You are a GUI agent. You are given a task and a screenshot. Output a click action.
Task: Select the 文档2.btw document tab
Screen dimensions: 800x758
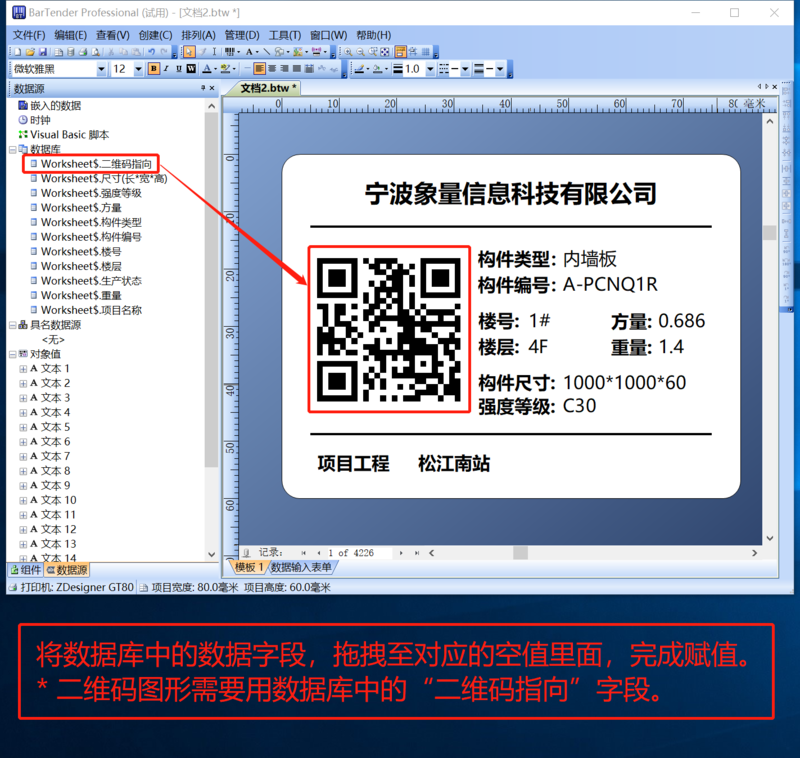point(268,88)
